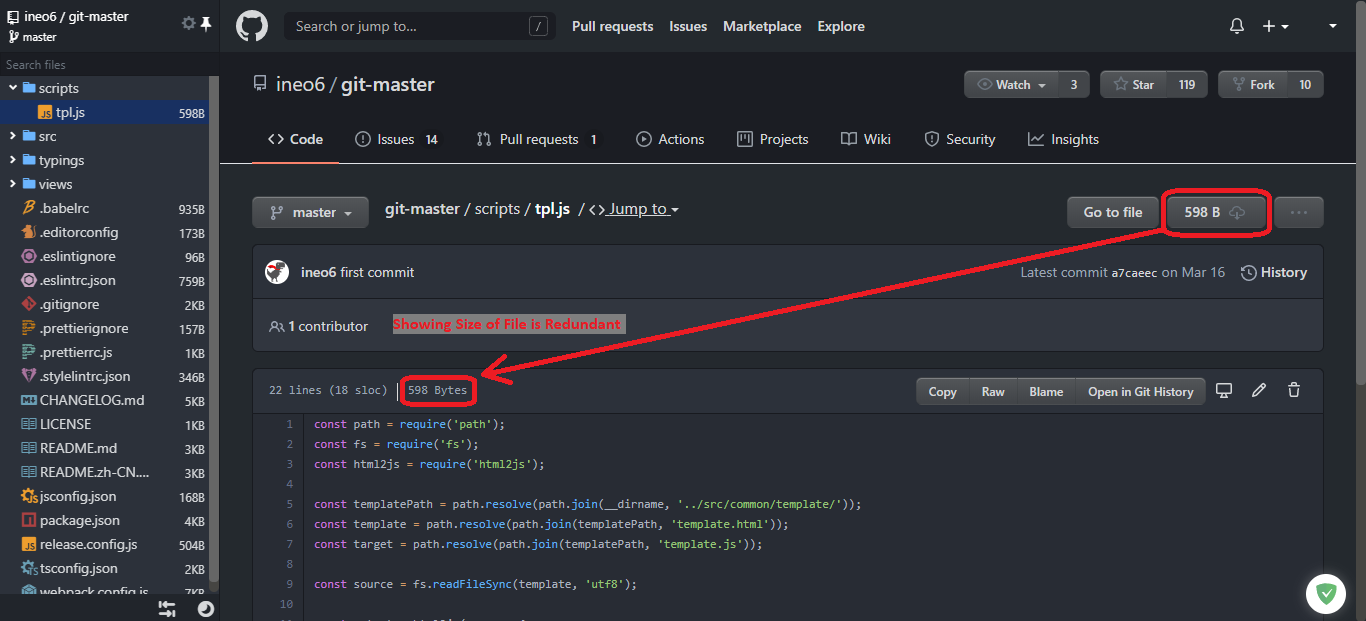Open the notifications bell

tap(1237, 26)
